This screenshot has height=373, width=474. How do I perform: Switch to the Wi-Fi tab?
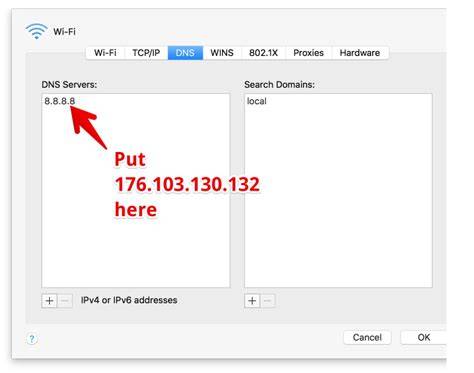(x=105, y=53)
